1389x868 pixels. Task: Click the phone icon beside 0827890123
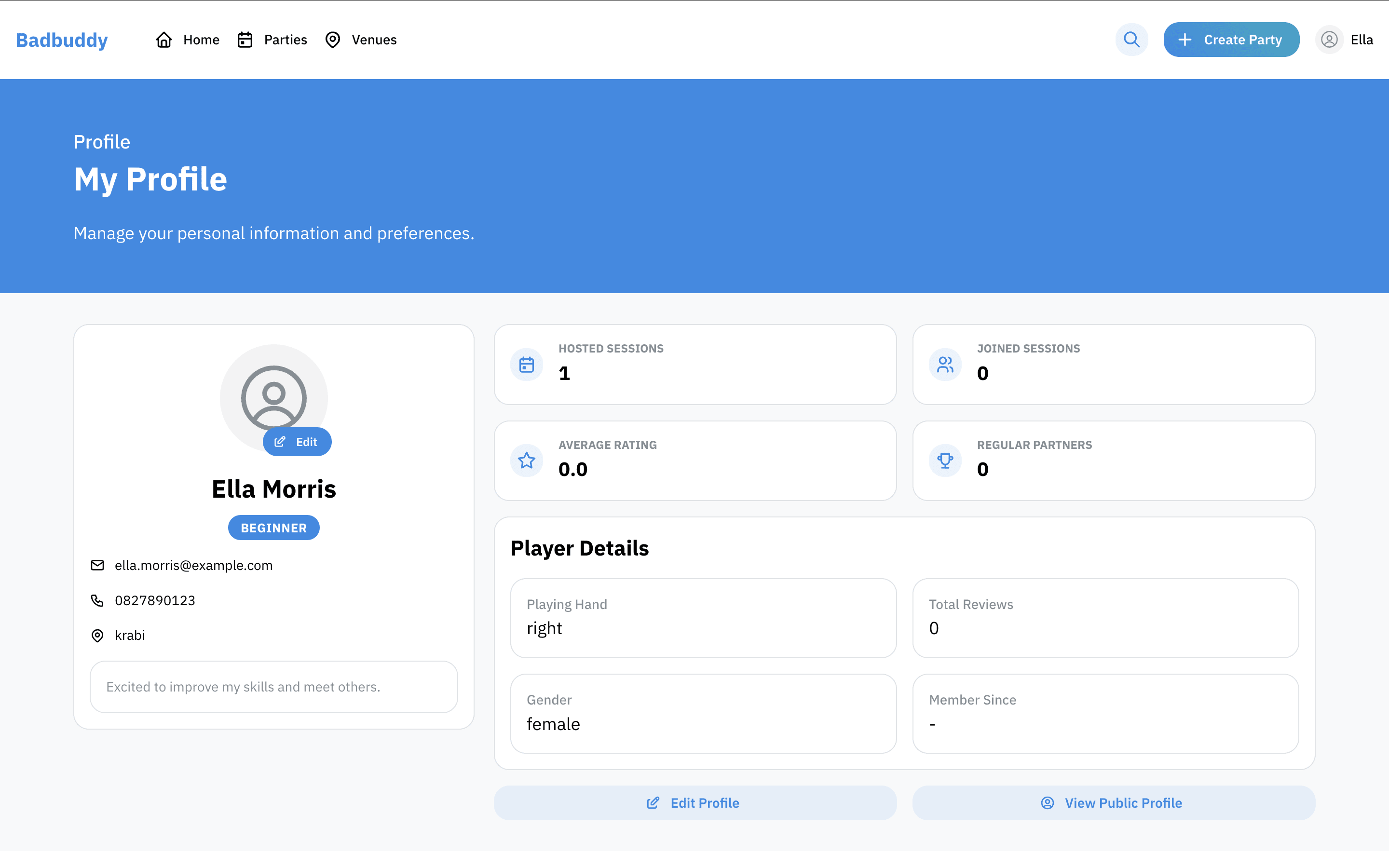point(97,600)
